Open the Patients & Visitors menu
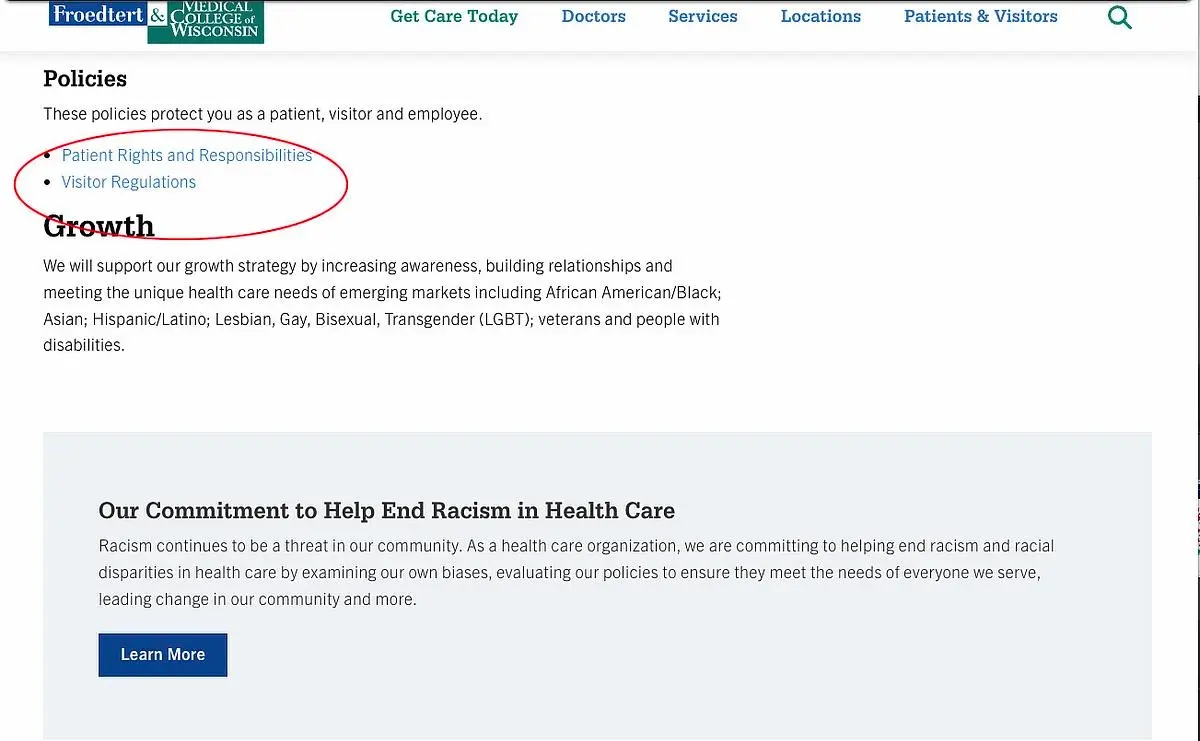 tap(981, 16)
